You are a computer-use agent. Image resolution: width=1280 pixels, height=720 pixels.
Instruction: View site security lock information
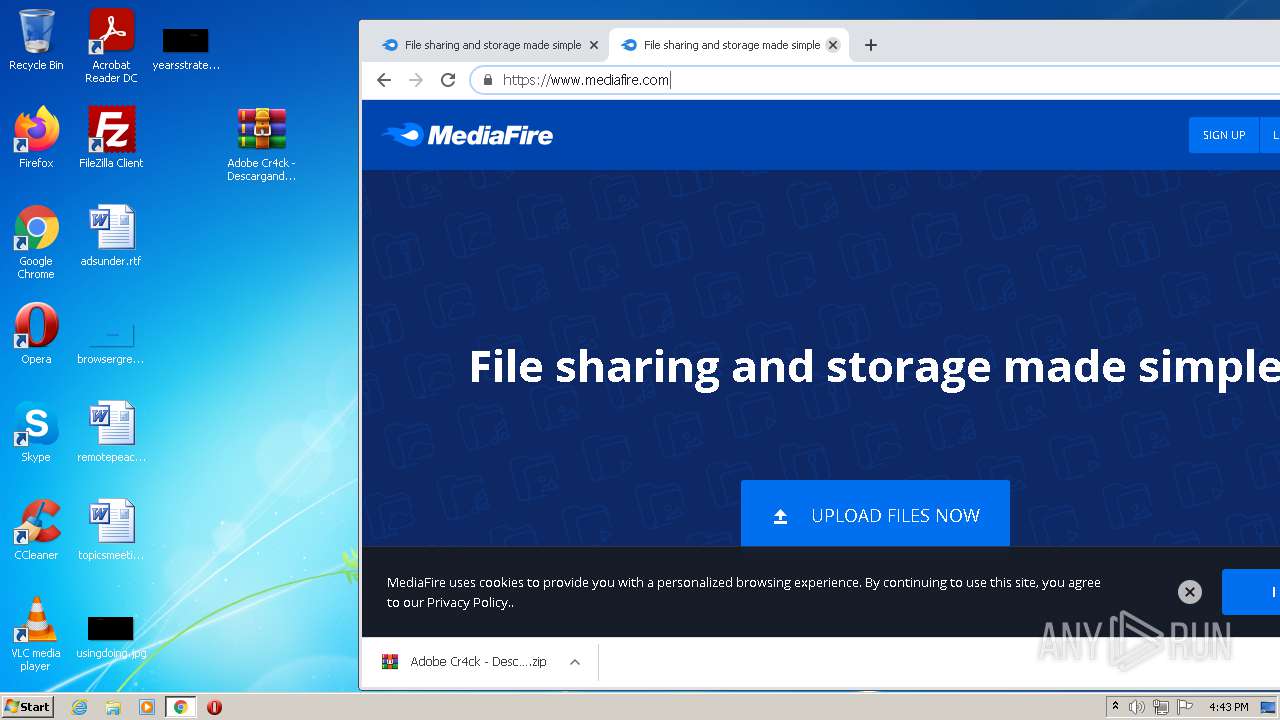coord(488,80)
